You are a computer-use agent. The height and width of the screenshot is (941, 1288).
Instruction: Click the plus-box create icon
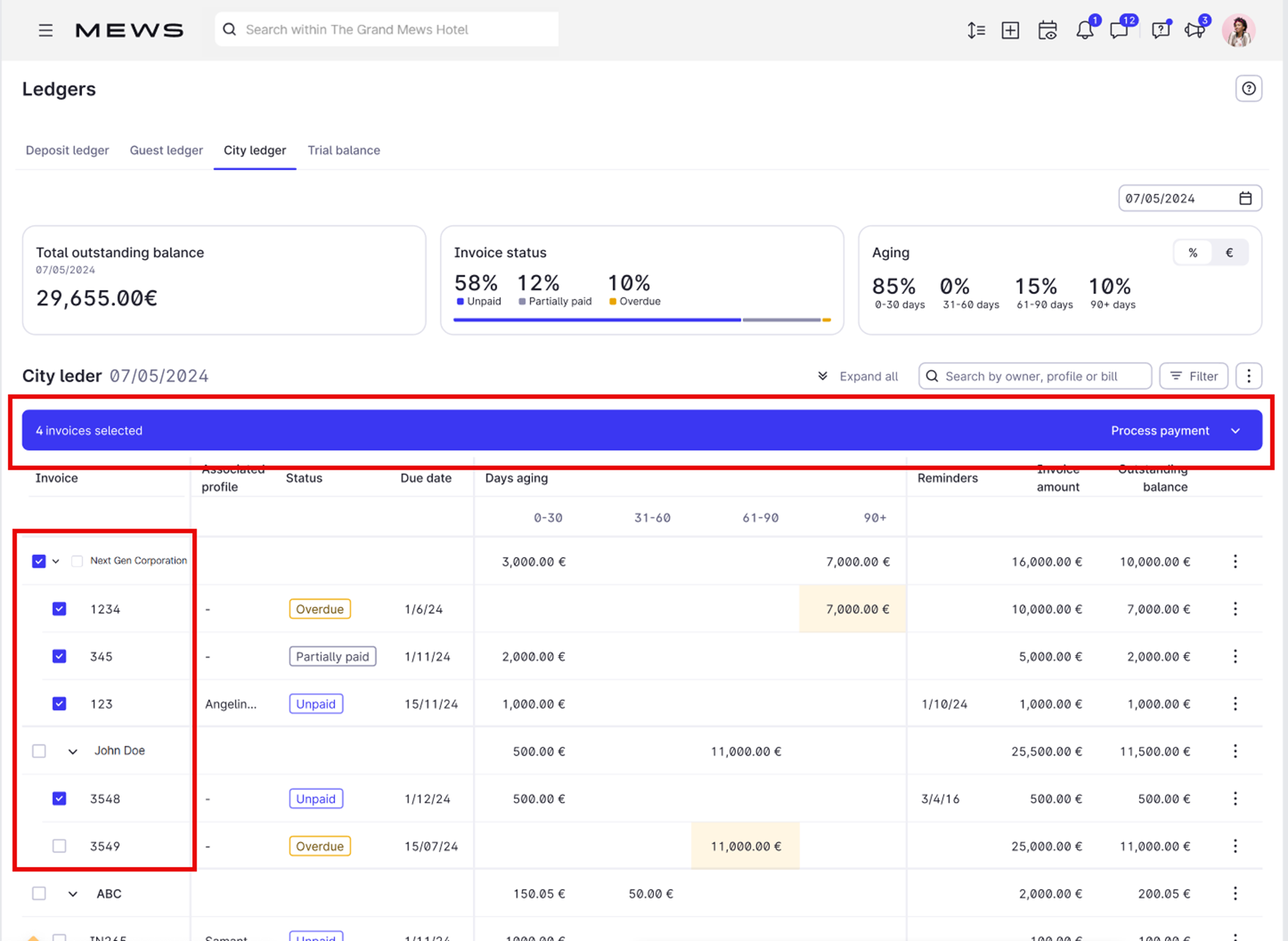click(x=1010, y=30)
